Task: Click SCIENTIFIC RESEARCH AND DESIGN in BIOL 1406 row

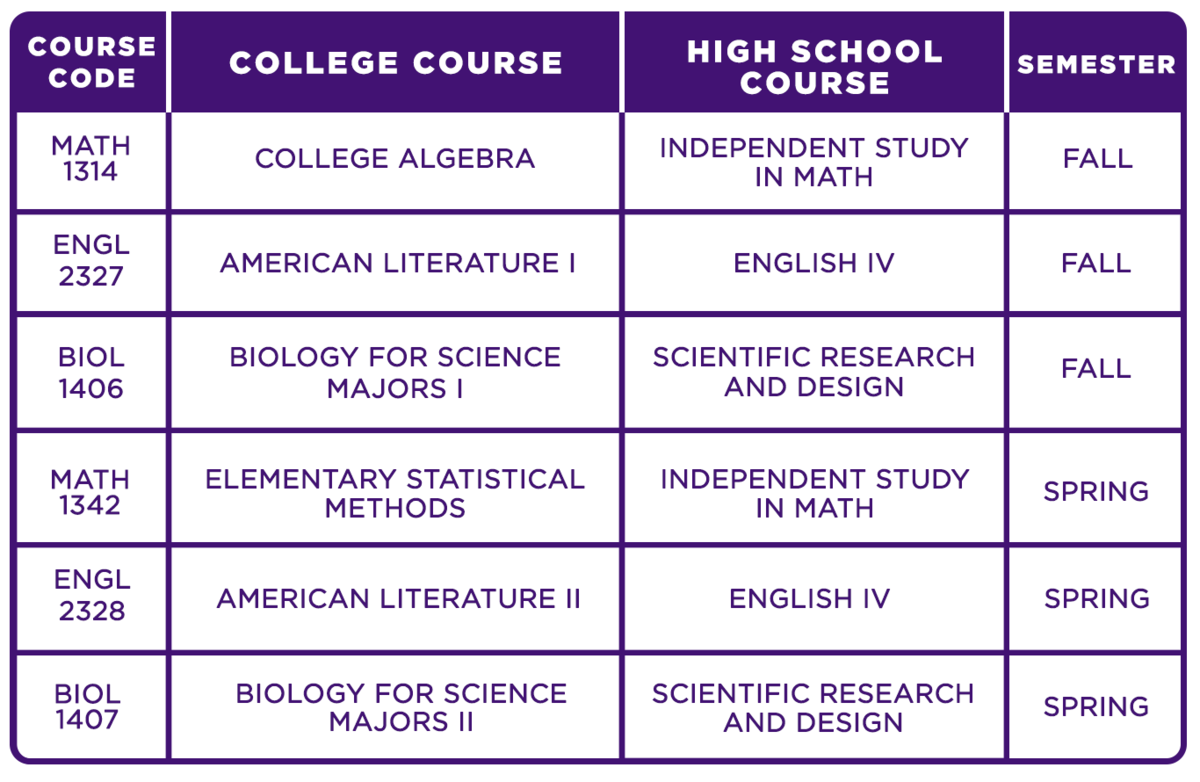Action: point(813,372)
